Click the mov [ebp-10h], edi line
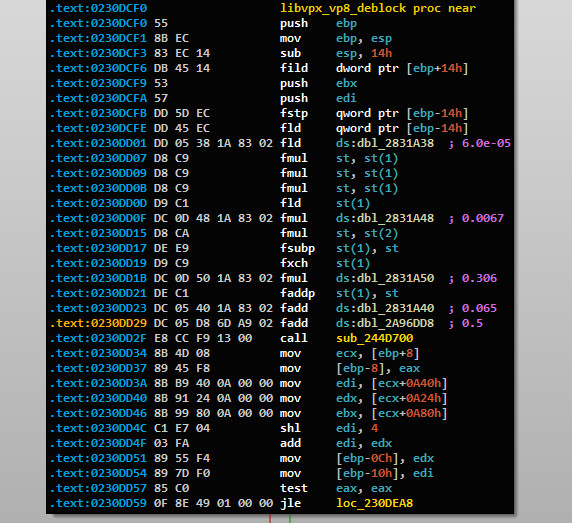Screen dimensions: 572x523 [x=357, y=473]
